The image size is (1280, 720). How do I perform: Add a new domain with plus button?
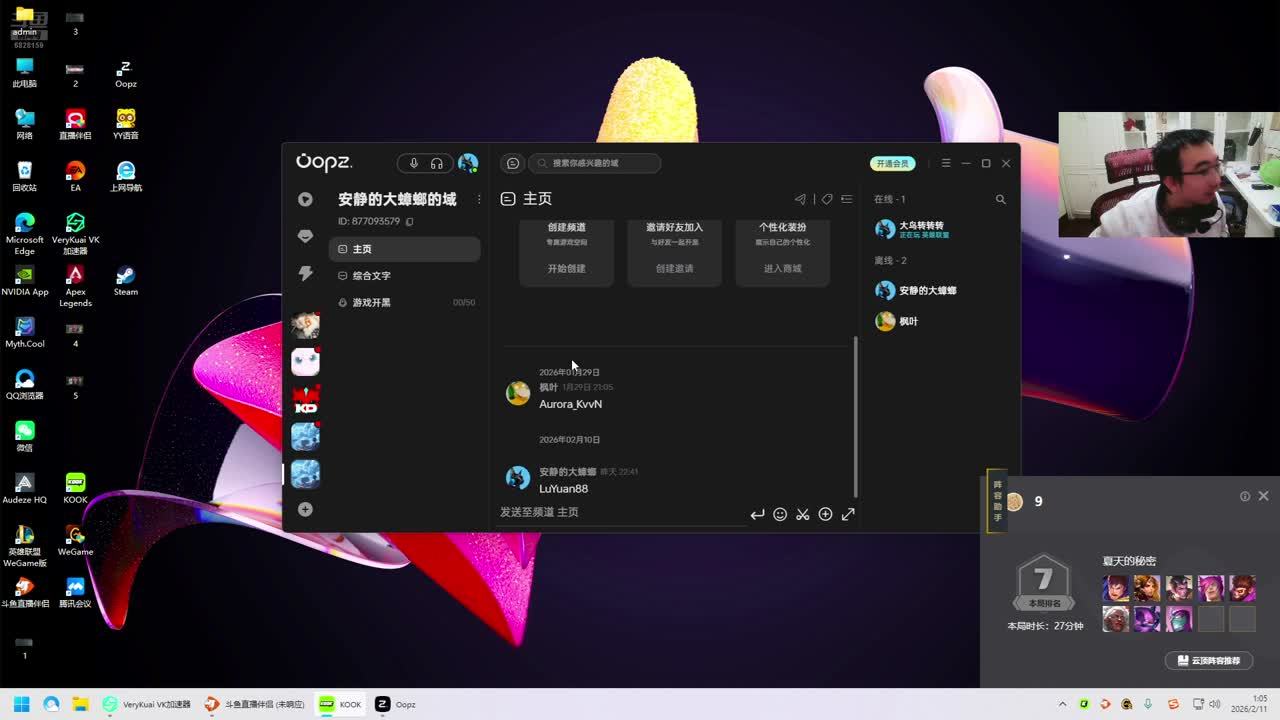tap(305, 509)
